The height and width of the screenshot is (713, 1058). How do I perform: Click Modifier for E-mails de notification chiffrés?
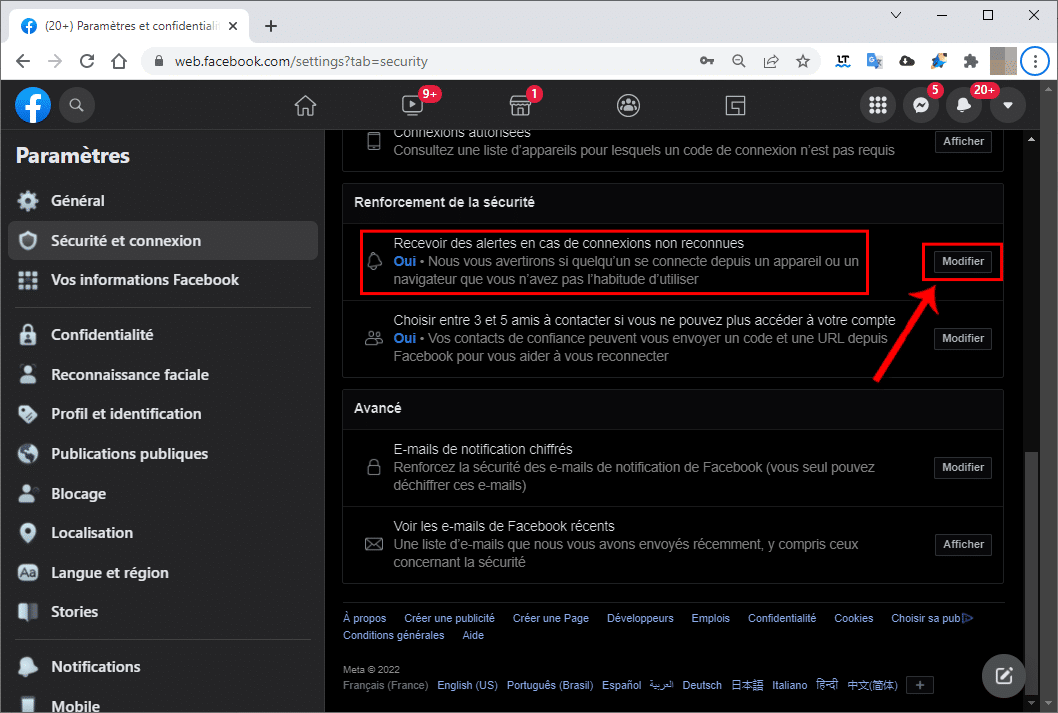[x=963, y=467]
